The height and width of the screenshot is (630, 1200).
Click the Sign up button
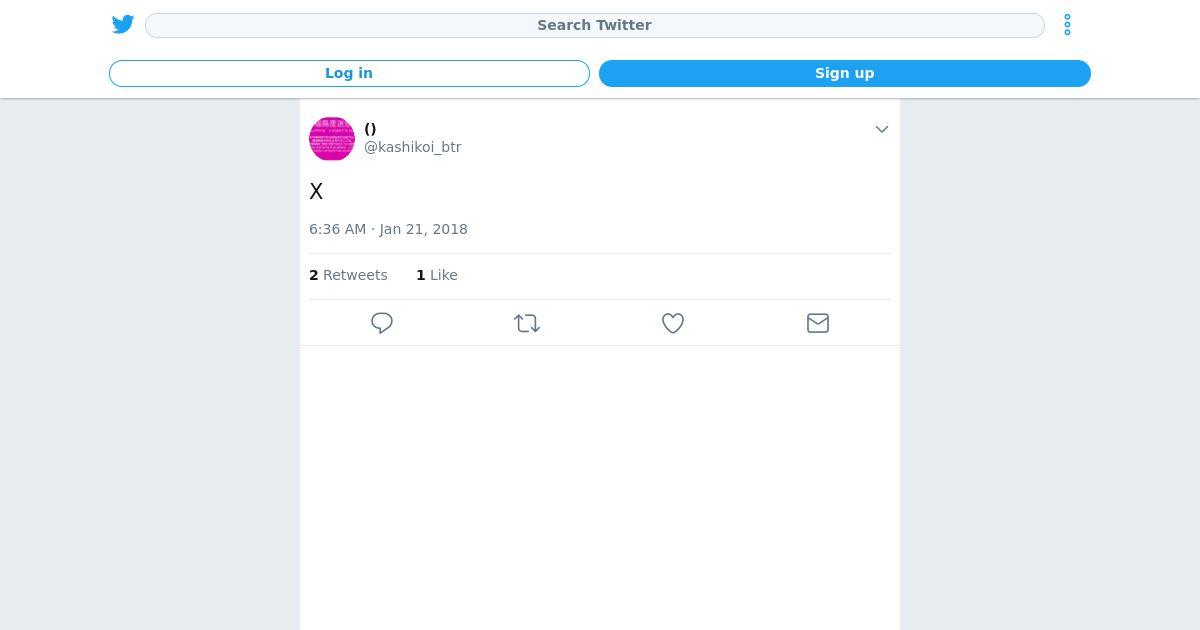click(x=845, y=73)
